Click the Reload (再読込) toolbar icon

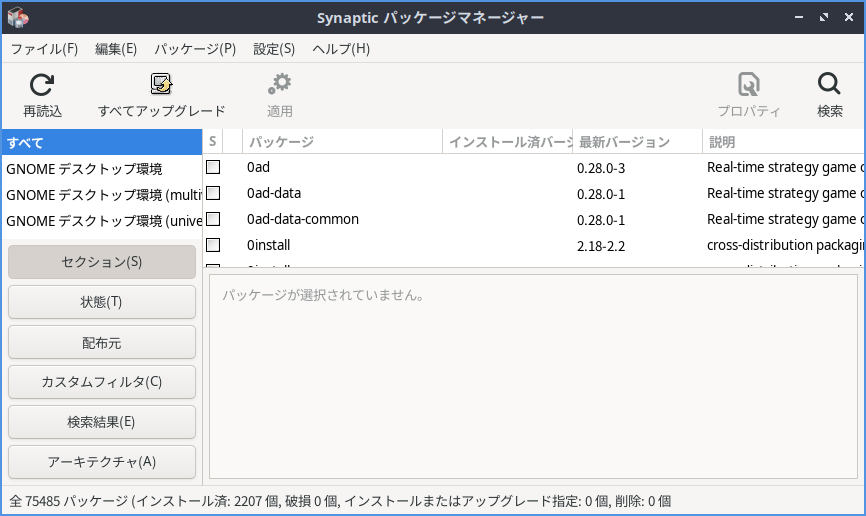point(42,85)
